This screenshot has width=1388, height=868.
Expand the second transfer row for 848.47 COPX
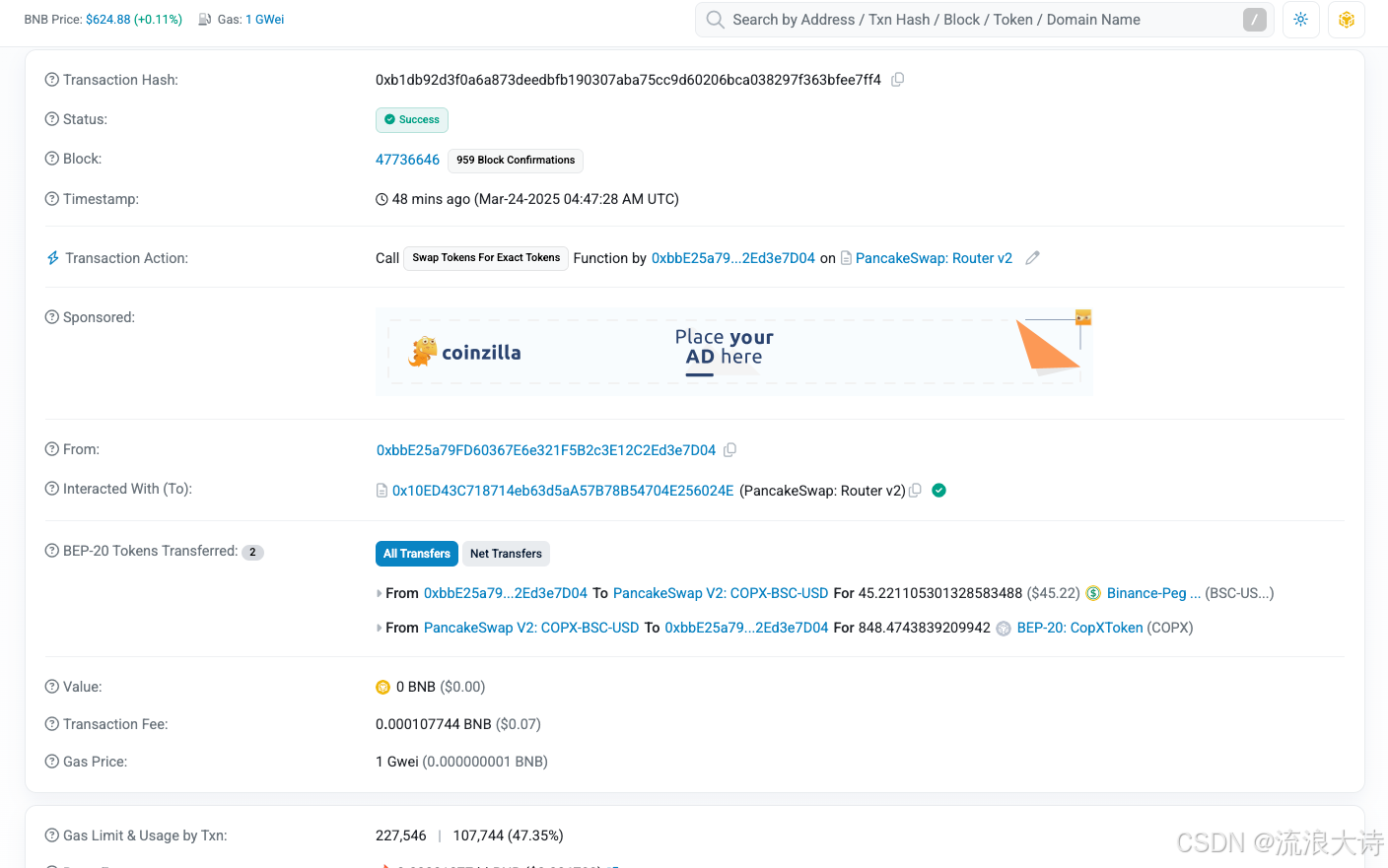[380, 629]
